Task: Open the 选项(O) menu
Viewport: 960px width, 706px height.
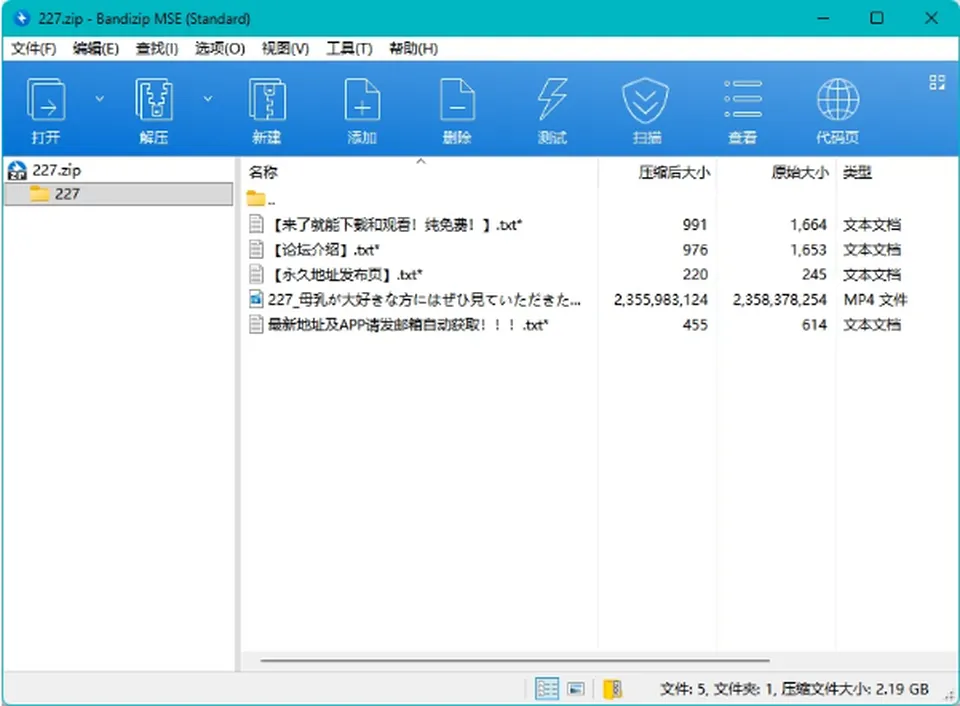Action: [x=220, y=48]
